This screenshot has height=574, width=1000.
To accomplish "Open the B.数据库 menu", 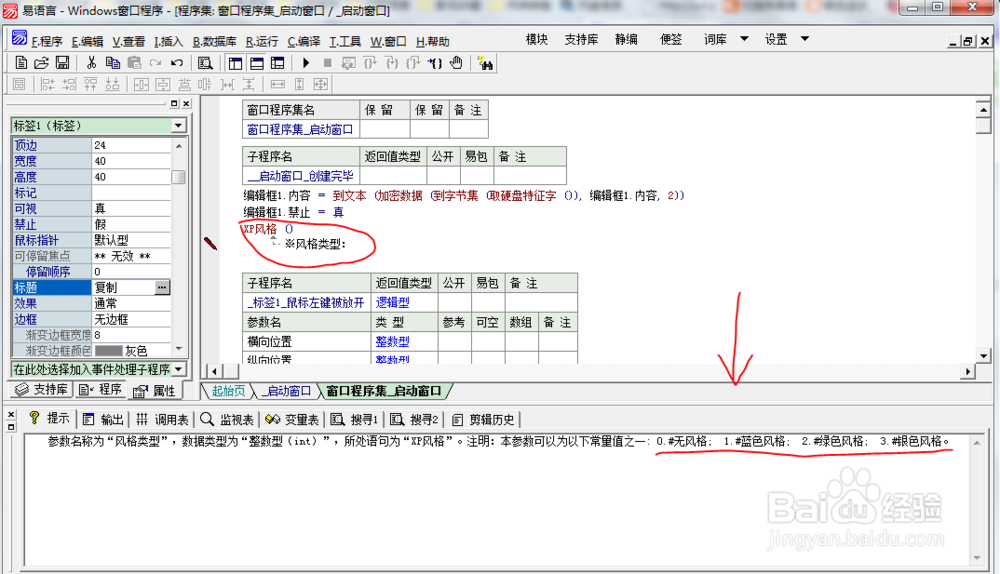I will [x=214, y=41].
